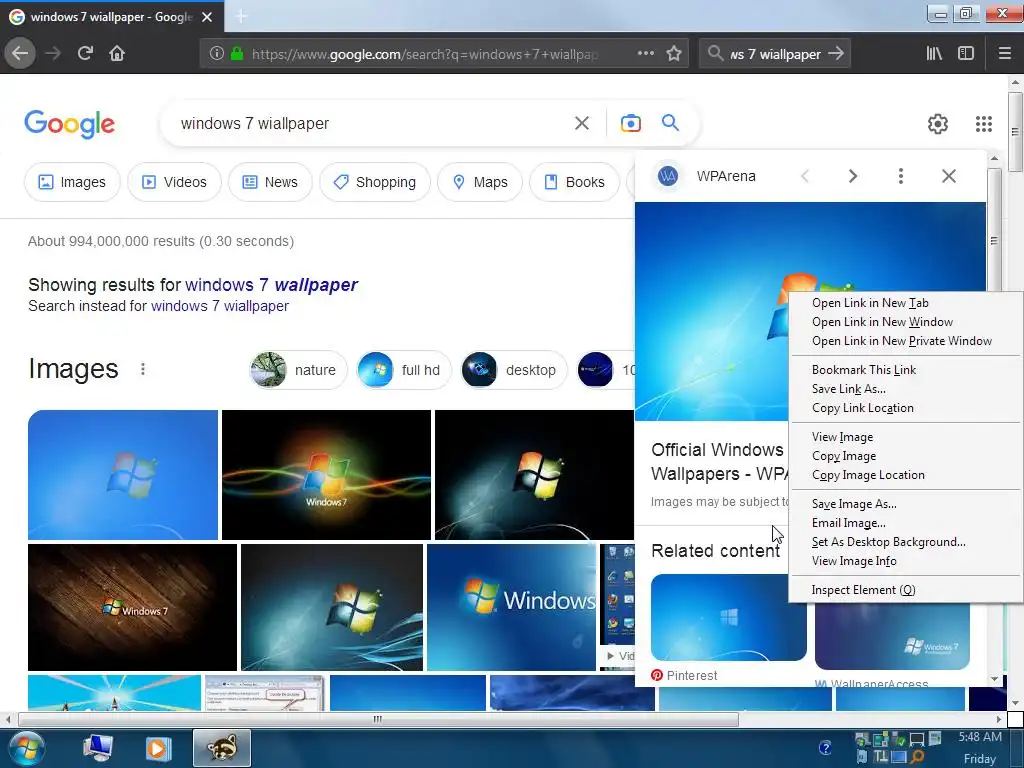The width and height of the screenshot is (1024, 768).
Task: Click the green padlock security icon
Action: pos(237,53)
